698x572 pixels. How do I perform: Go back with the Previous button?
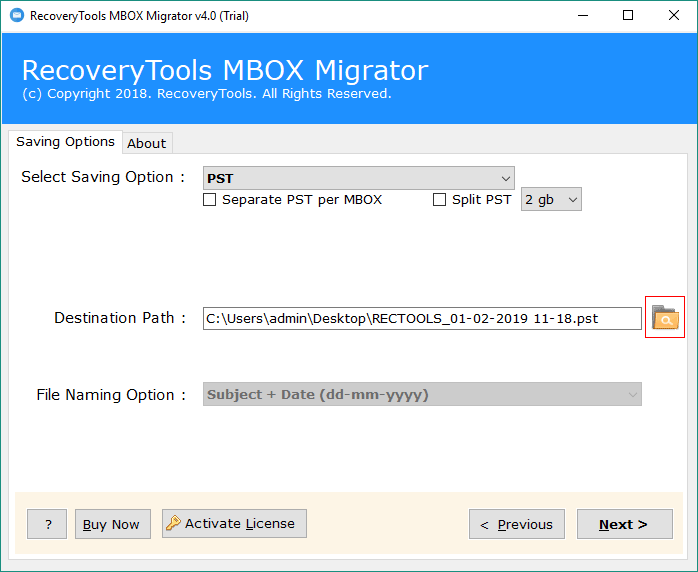pos(517,524)
